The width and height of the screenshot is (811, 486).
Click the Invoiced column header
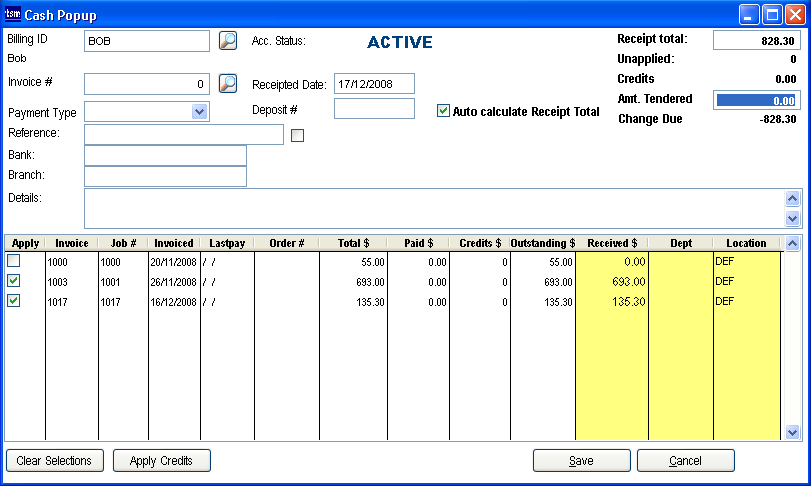[174, 243]
